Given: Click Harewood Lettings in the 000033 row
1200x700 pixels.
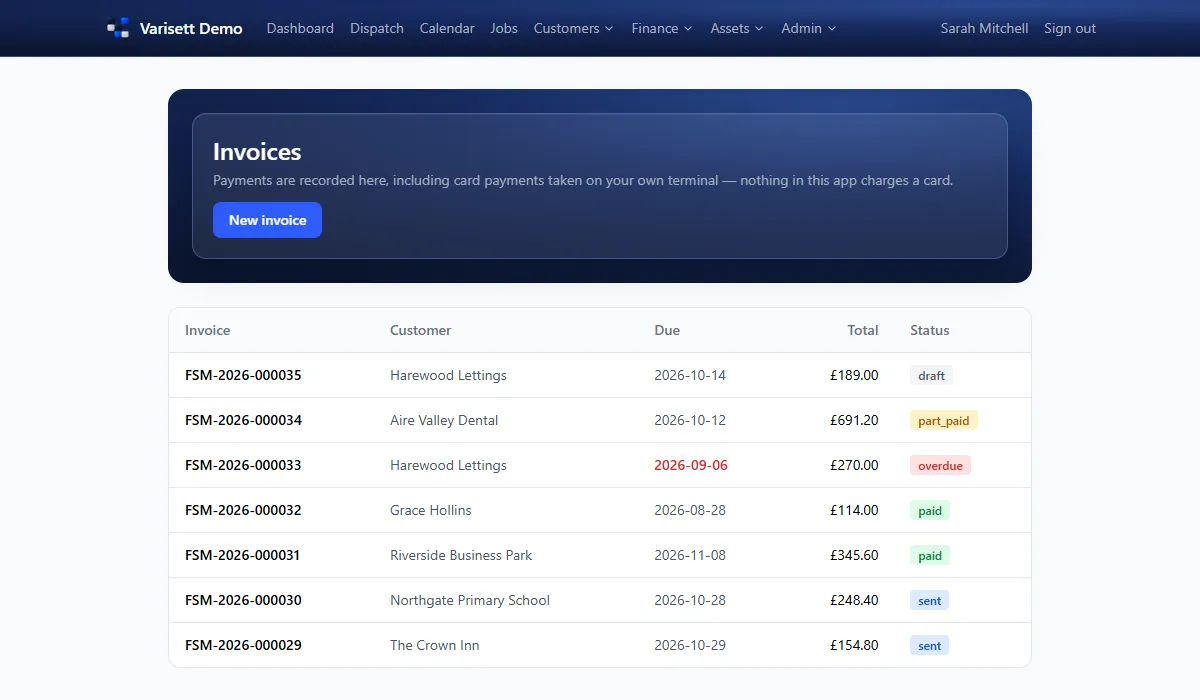Looking at the screenshot, I should [x=448, y=465].
